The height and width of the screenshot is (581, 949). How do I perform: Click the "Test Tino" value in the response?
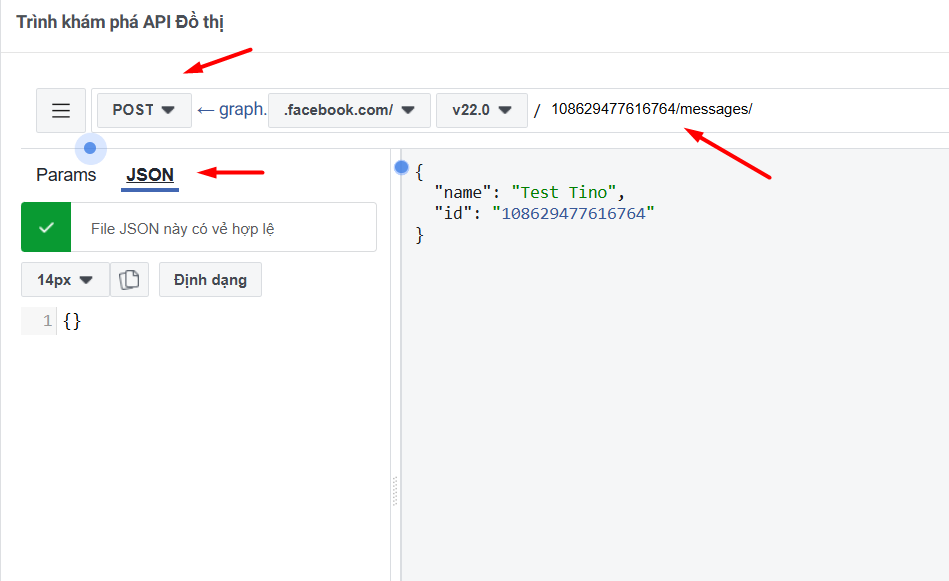click(x=563, y=192)
